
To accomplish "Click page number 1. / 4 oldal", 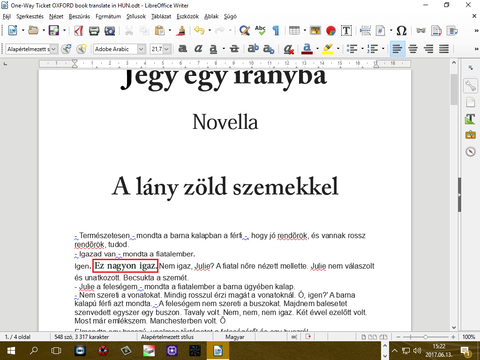I will click(x=18, y=337).
